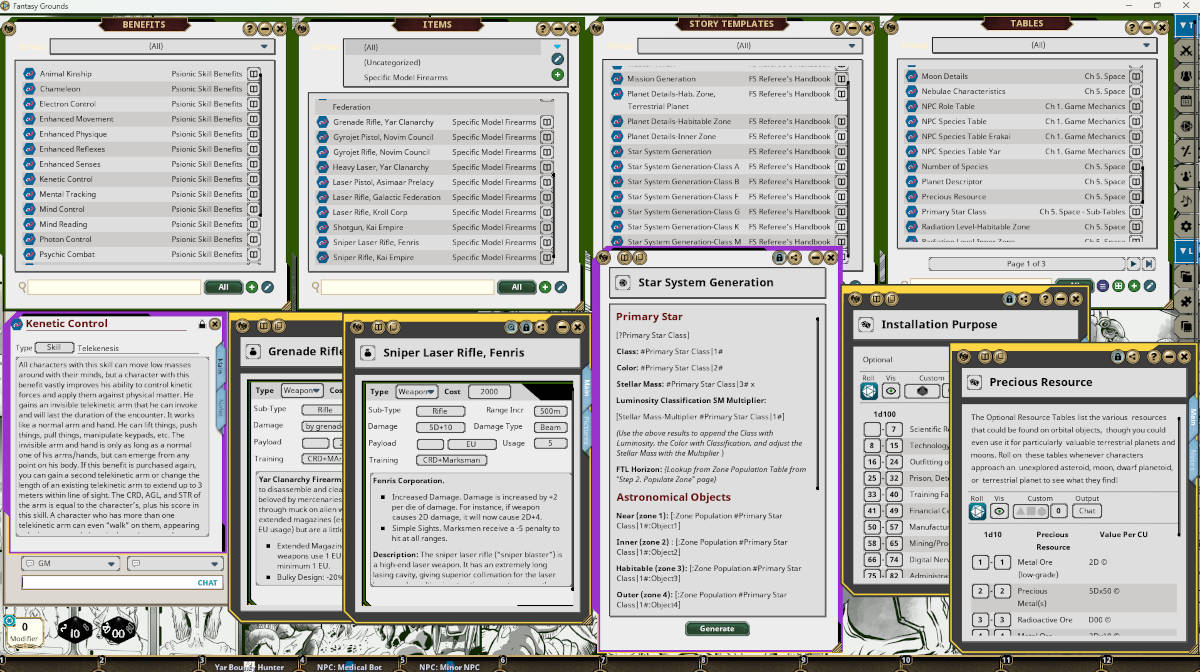
Task: Switch to Main tab on Precious Resource window
Action: [1193, 418]
